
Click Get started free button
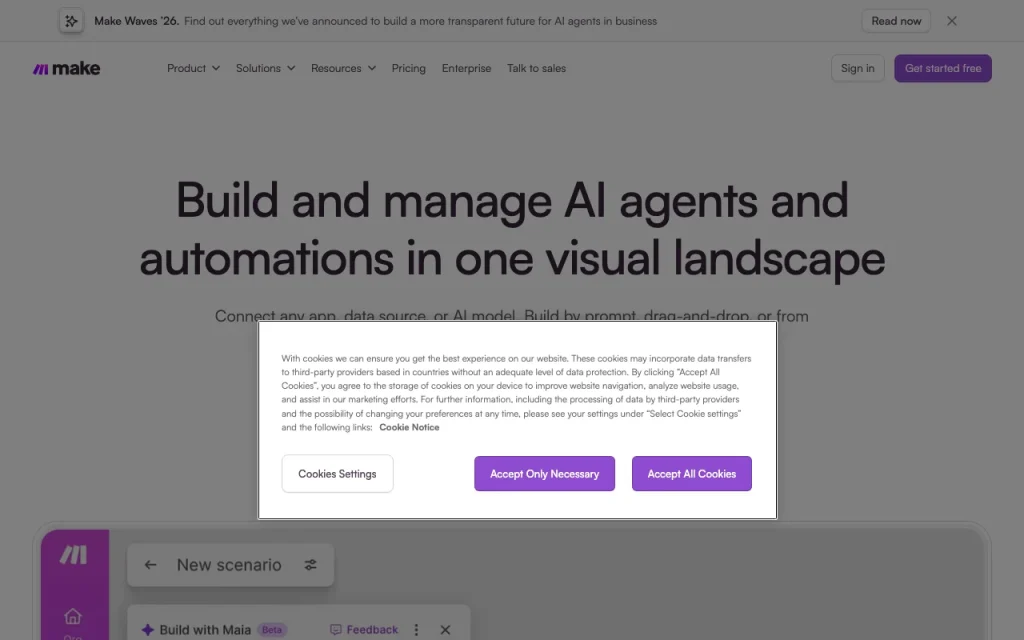(942, 68)
